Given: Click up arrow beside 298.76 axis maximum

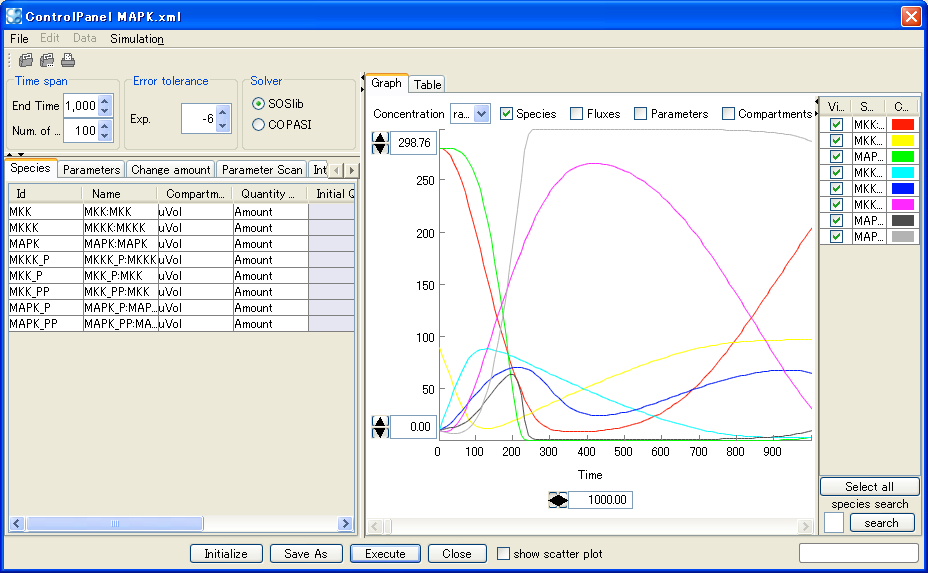Looking at the screenshot, I should point(380,137).
